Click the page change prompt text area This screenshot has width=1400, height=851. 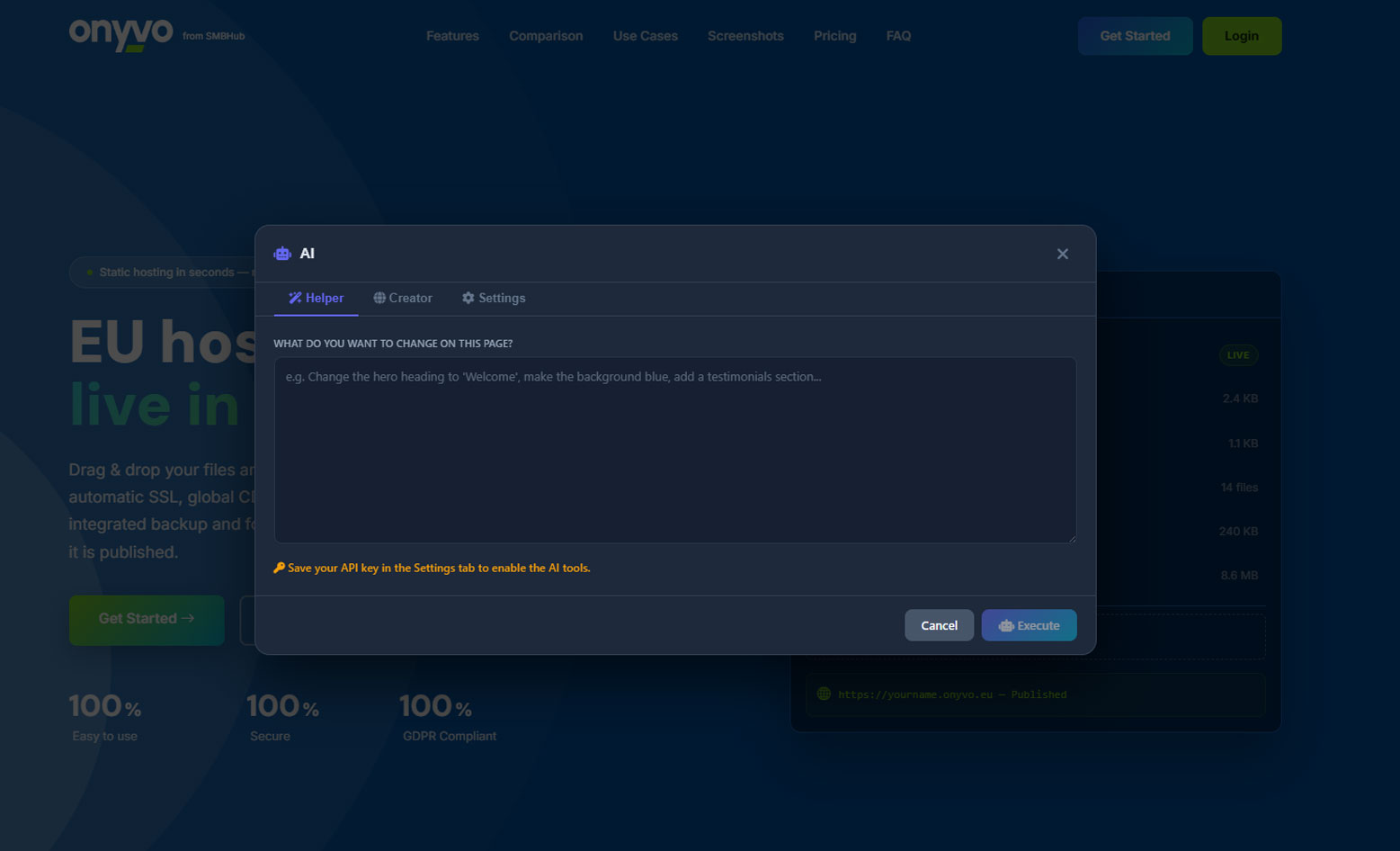click(675, 450)
